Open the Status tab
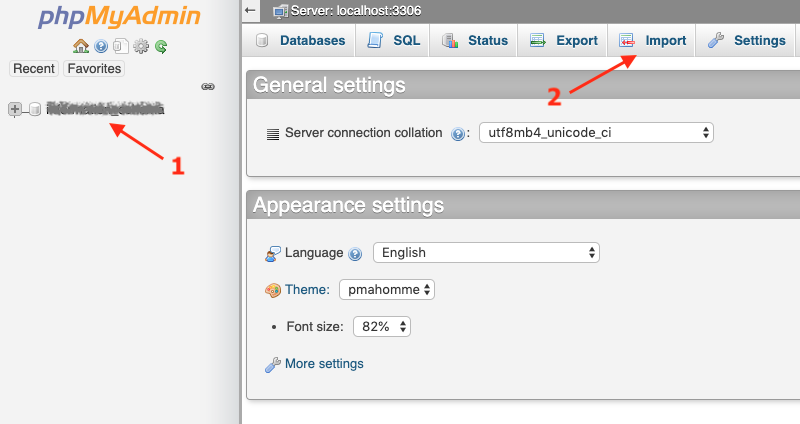The height and width of the screenshot is (424, 800). [474, 40]
